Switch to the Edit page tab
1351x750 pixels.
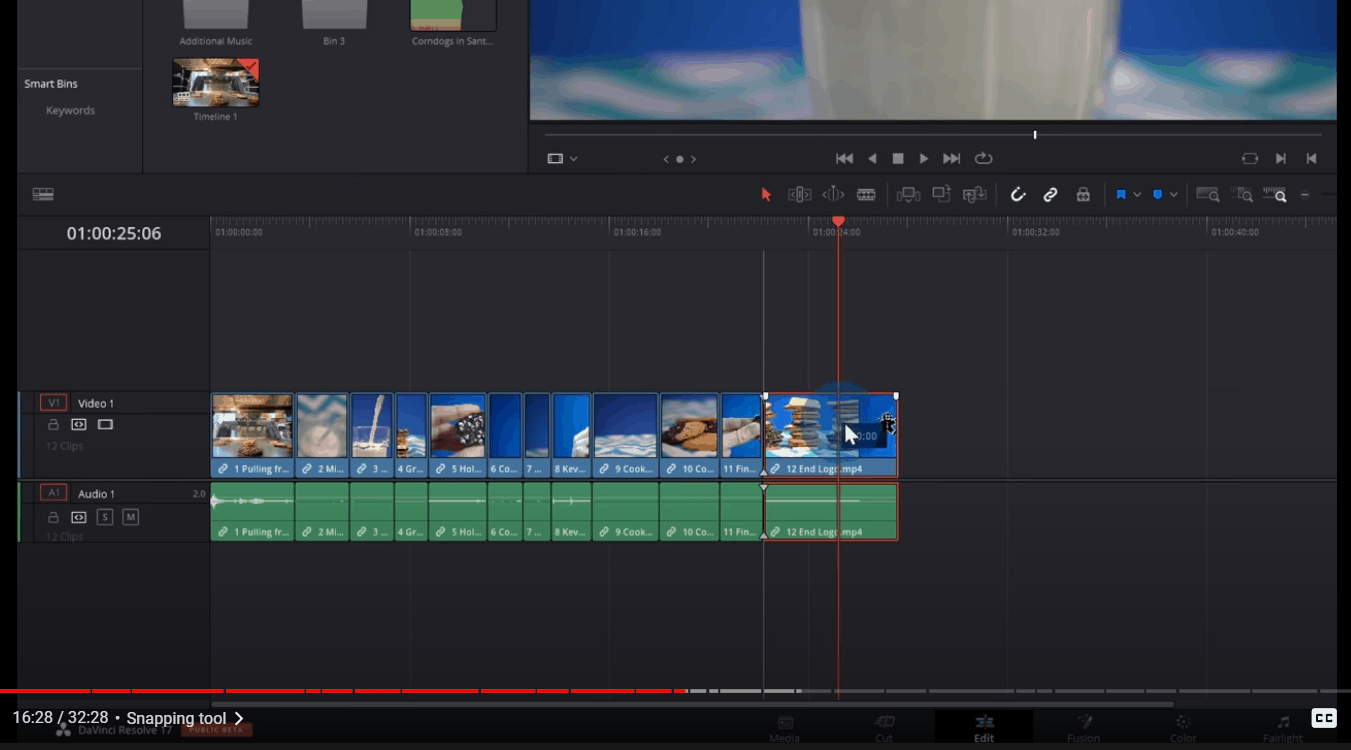(x=984, y=729)
